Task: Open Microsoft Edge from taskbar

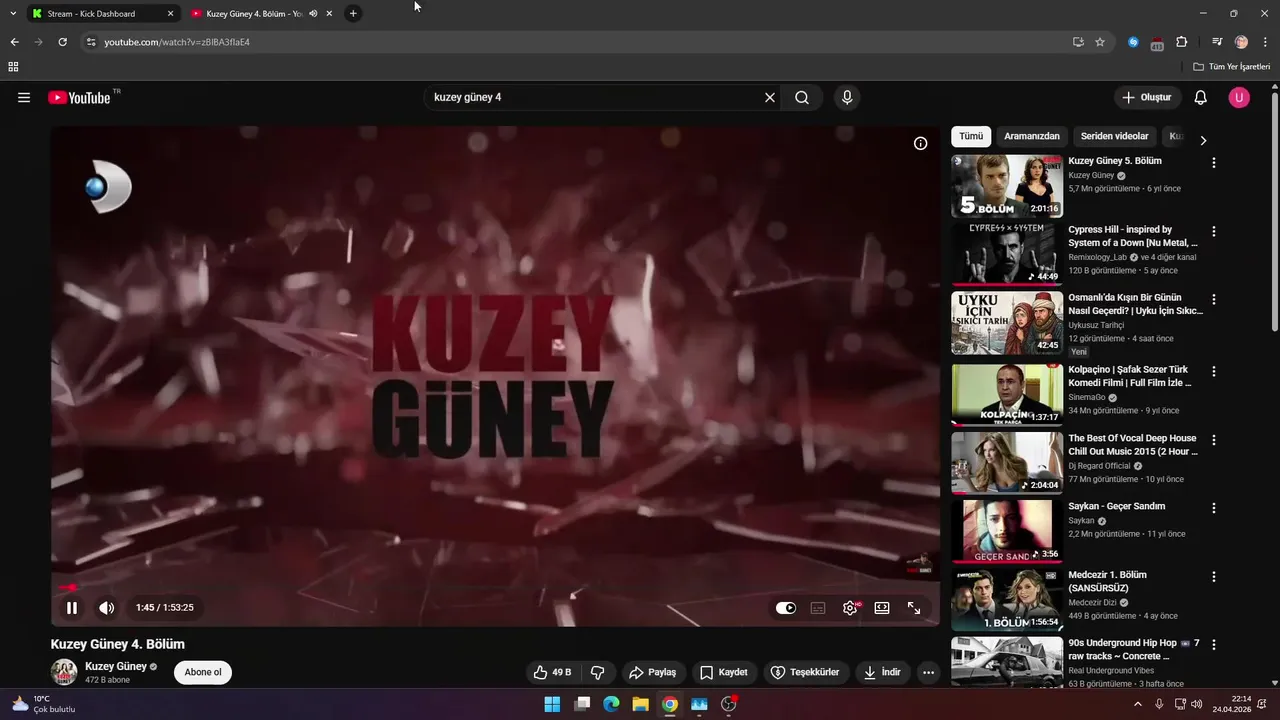Action: click(611, 704)
